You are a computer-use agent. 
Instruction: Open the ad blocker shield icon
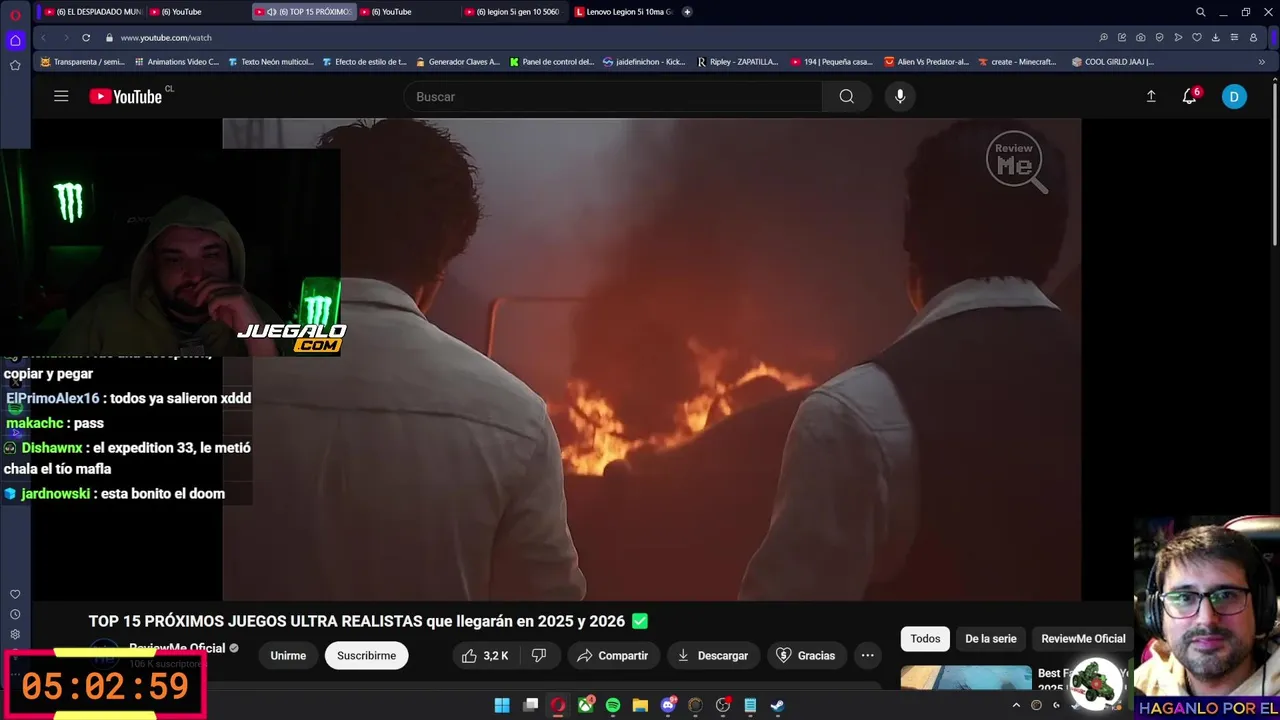[x=1159, y=37]
